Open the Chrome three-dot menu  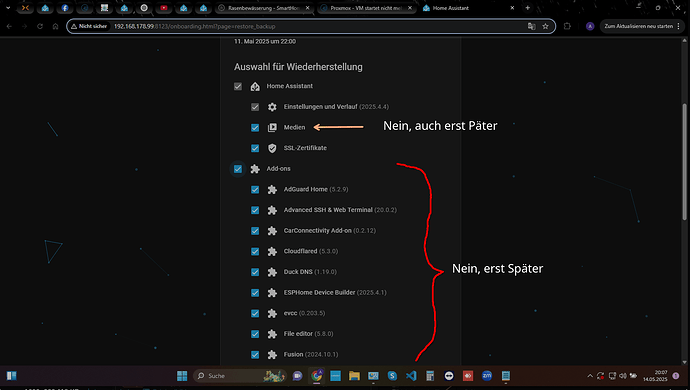(679, 26)
